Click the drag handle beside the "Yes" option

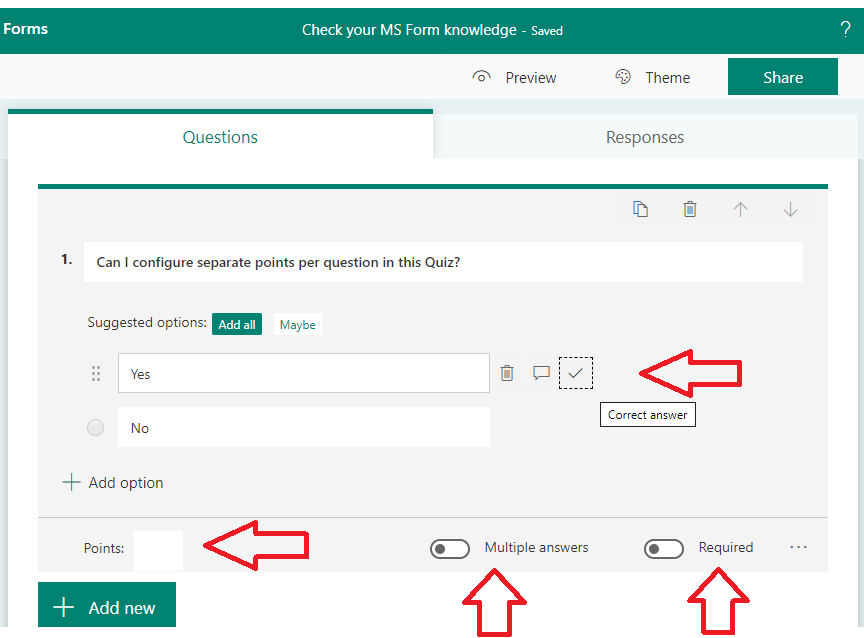pyautogui.click(x=96, y=372)
